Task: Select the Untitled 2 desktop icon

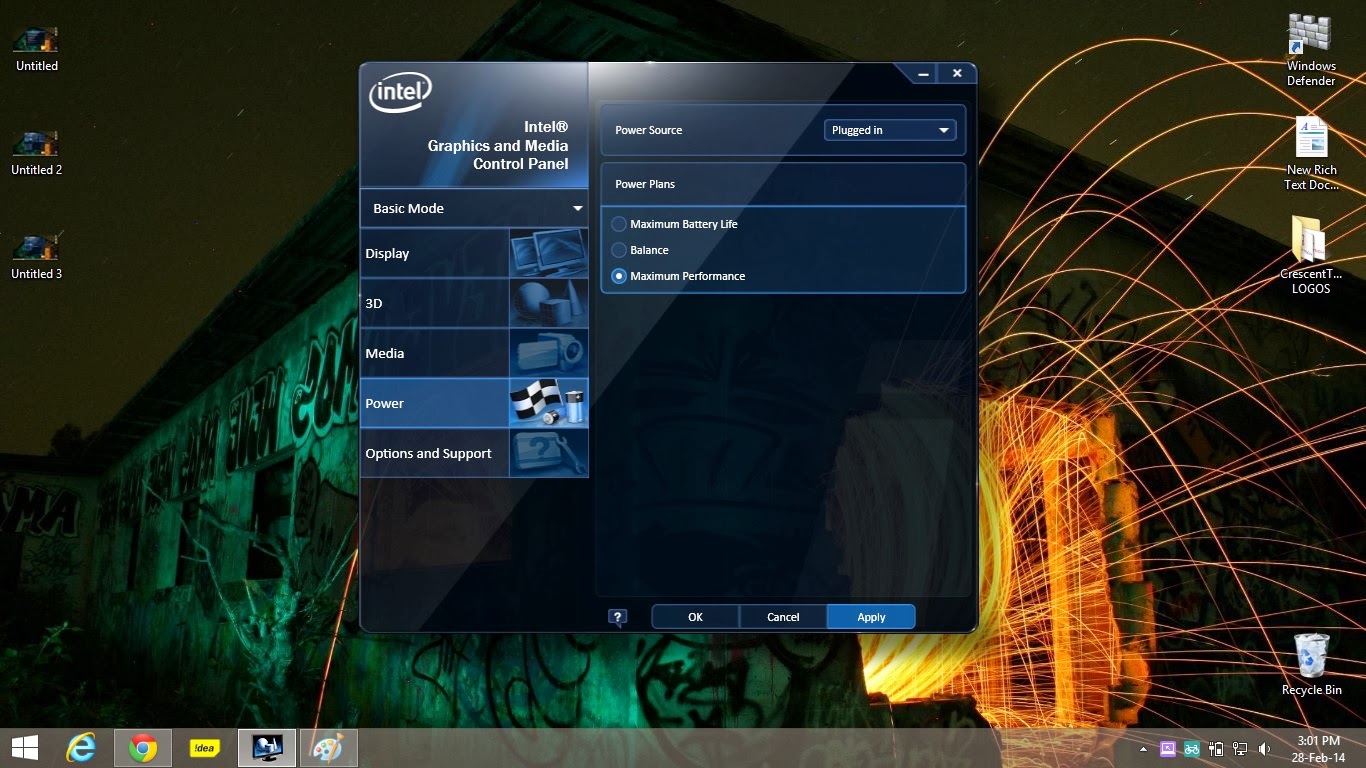Action: [36, 152]
